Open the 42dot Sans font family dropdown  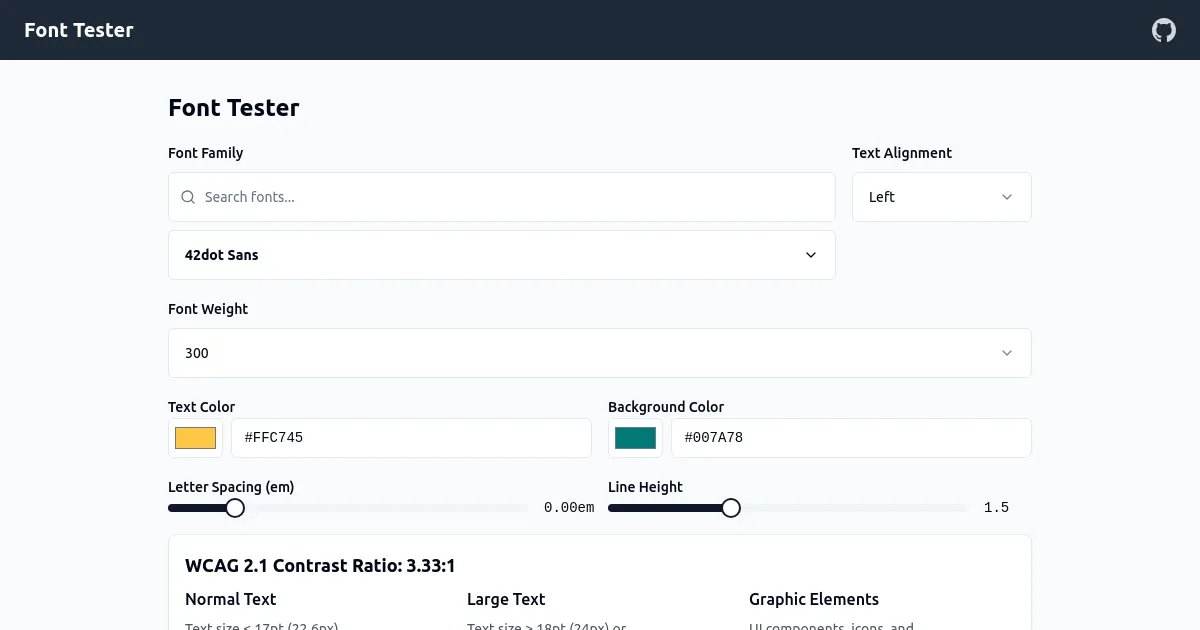[x=500, y=255]
